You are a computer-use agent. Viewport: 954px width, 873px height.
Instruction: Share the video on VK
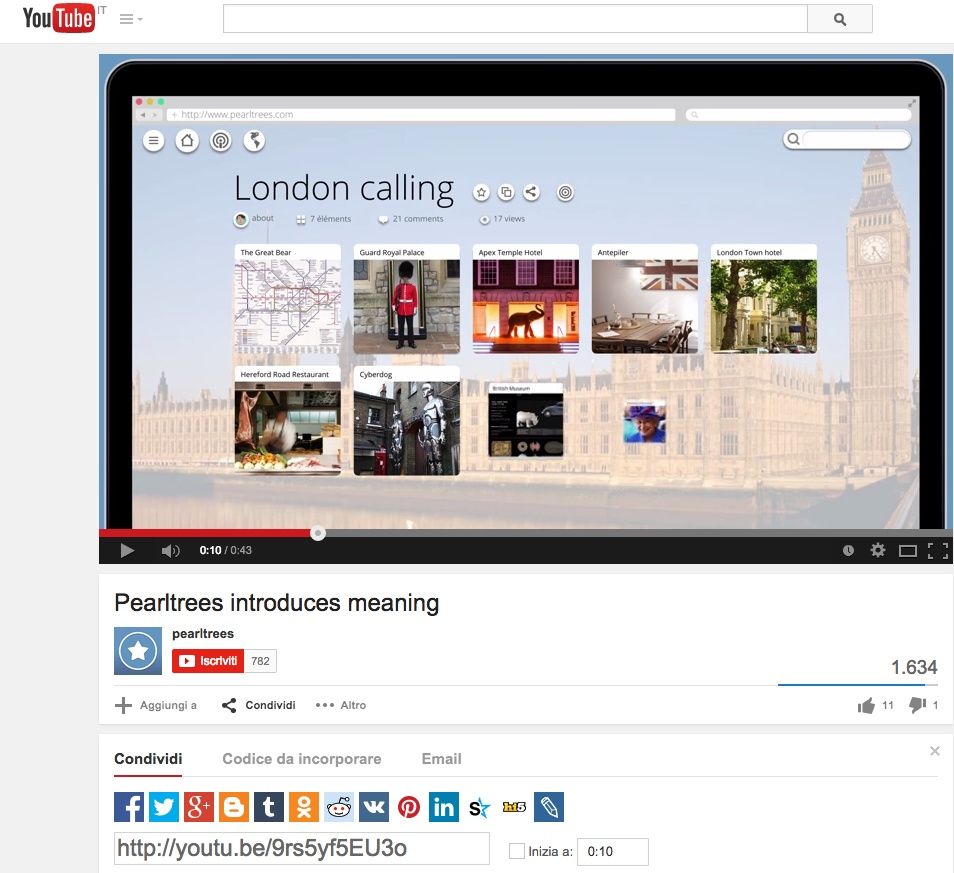coord(374,807)
